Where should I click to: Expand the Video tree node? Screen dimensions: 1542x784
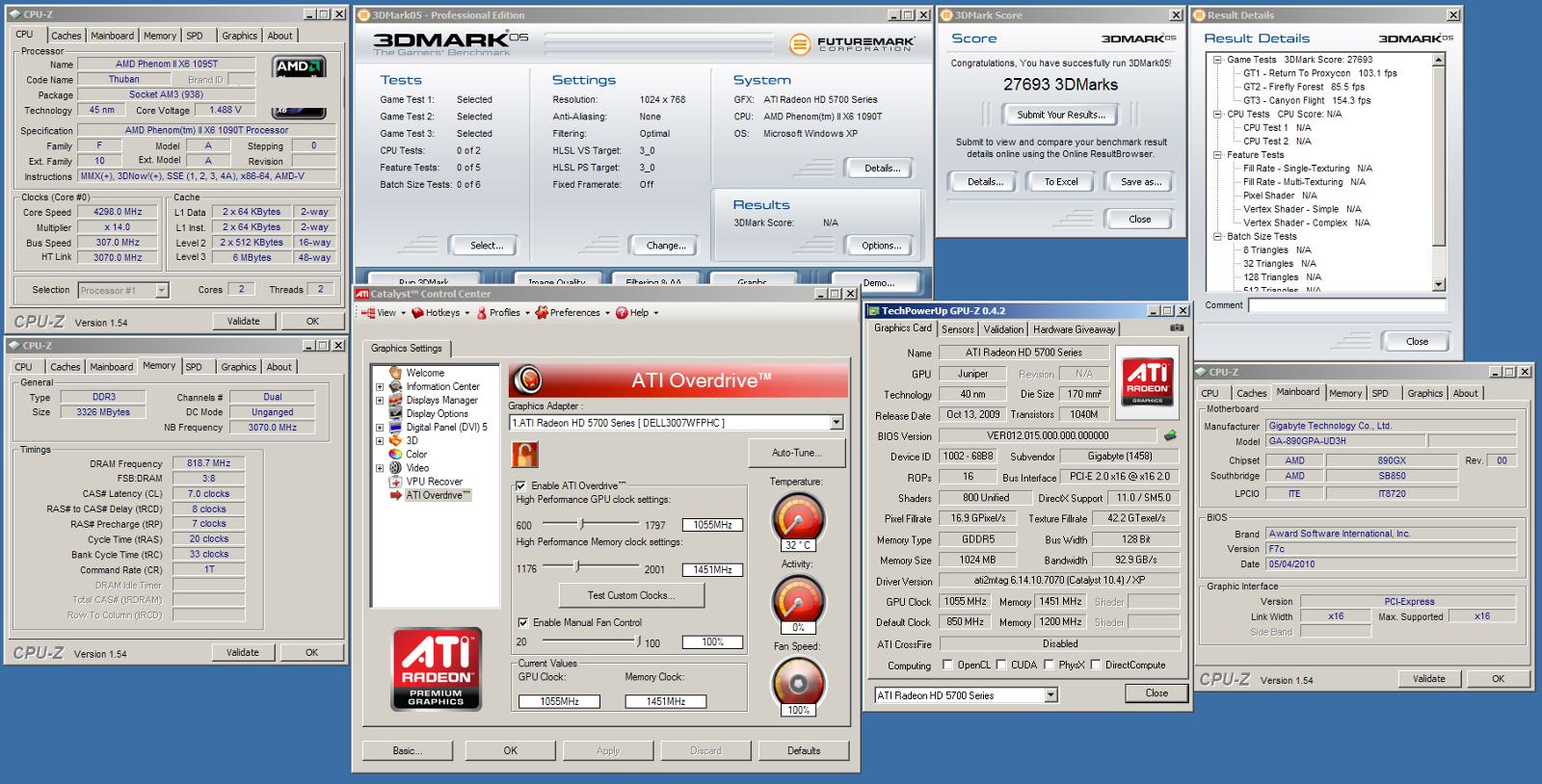click(x=380, y=468)
